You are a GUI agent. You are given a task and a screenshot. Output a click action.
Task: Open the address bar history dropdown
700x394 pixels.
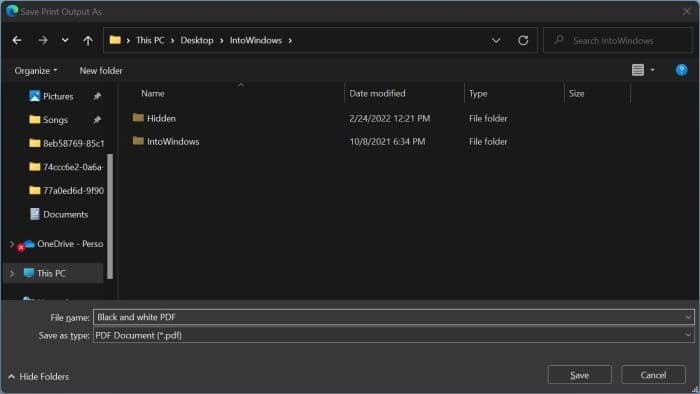coord(496,41)
